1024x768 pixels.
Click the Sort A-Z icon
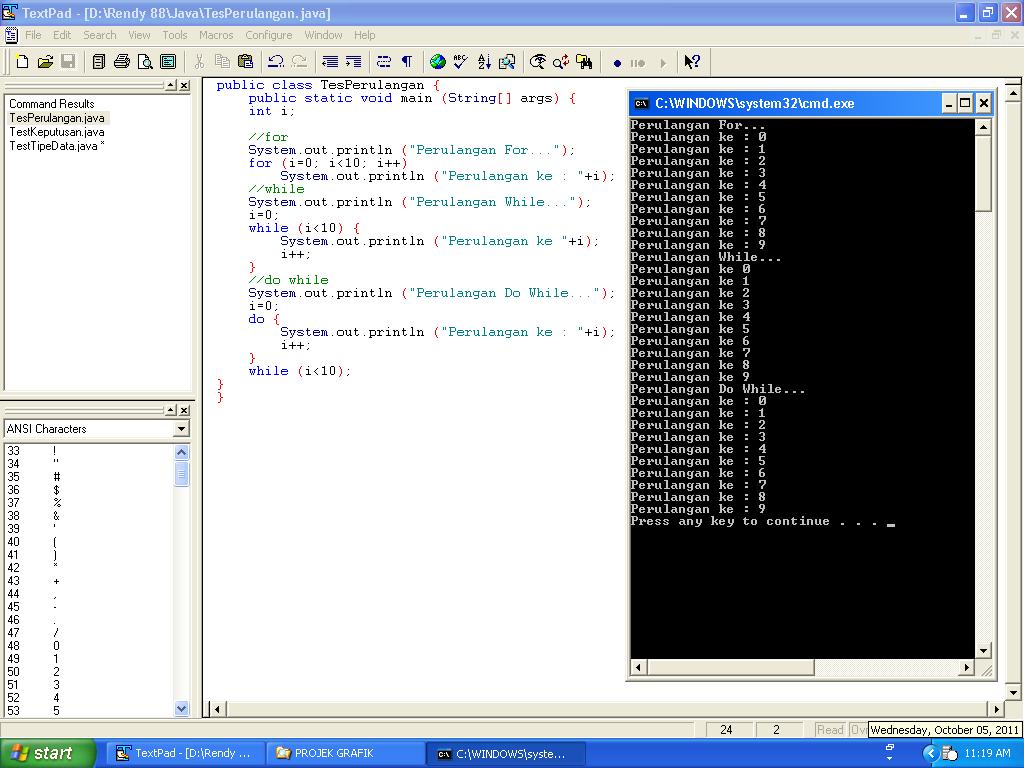click(484, 62)
